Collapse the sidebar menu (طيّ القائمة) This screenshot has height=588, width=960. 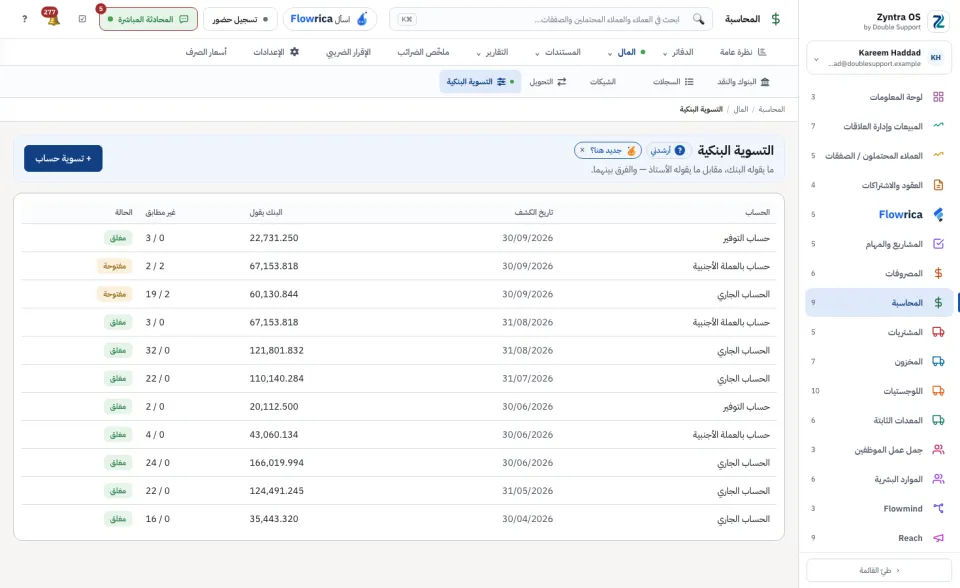coord(879,570)
